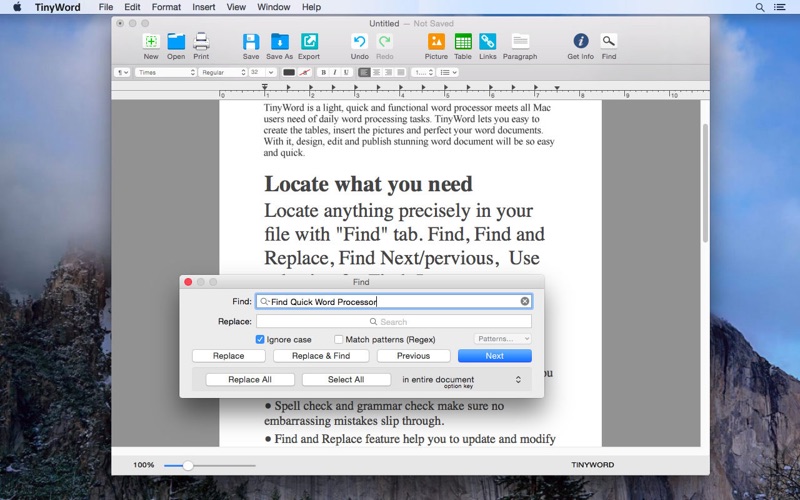Click the Export toolbar icon
Viewport: 800px width, 500px height.
click(x=309, y=41)
